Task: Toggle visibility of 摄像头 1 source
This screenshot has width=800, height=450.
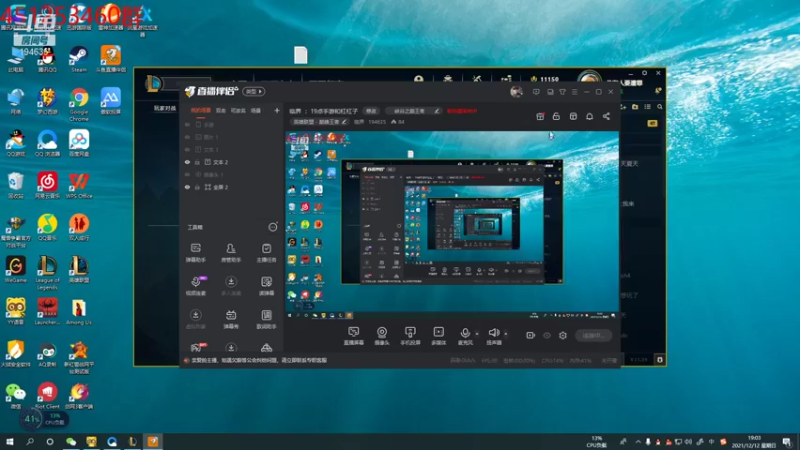Action: pyautogui.click(x=187, y=174)
